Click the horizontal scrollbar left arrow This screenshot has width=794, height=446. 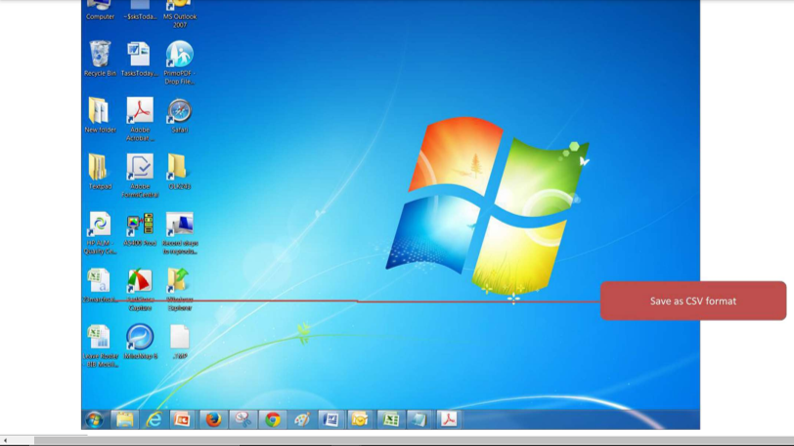pos(5,441)
